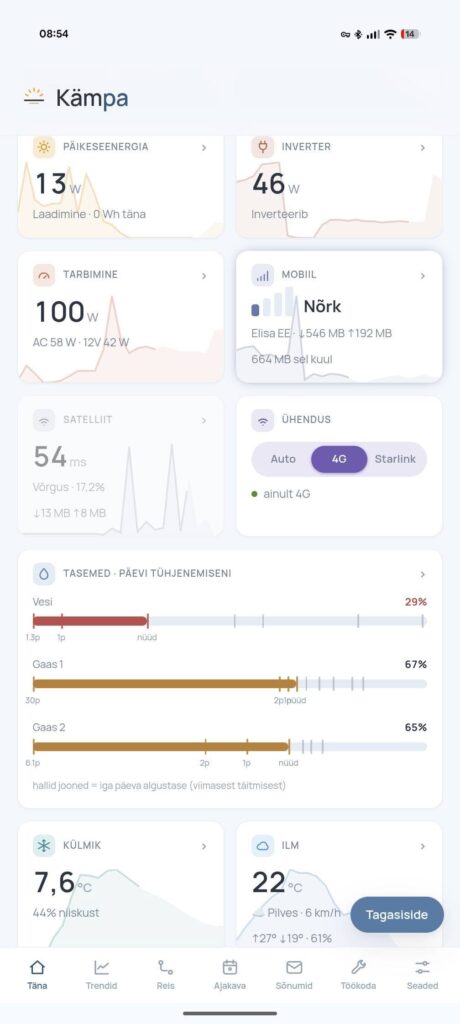Open the Seaded tab
This screenshot has width=460, height=1024.
click(x=422, y=974)
